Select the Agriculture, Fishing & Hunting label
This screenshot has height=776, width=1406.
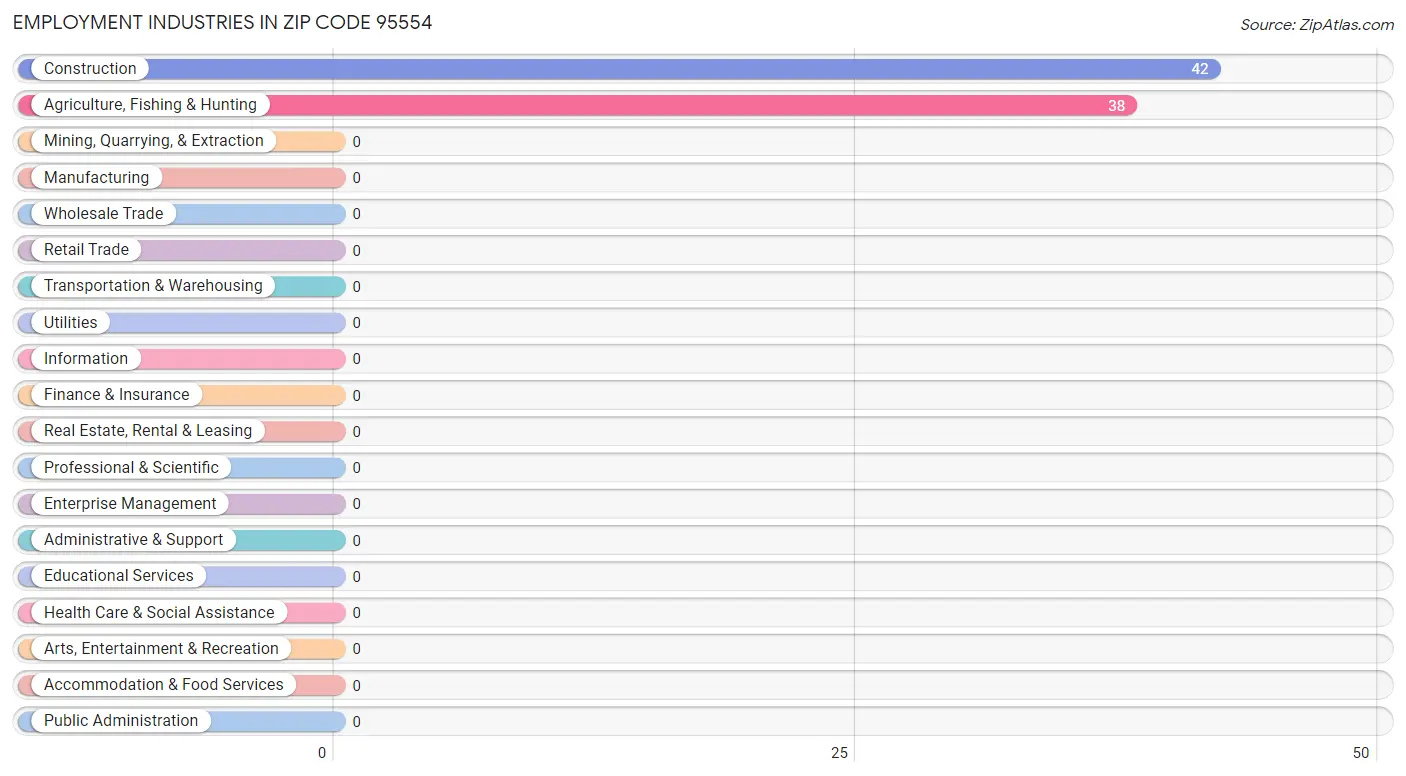pos(150,105)
